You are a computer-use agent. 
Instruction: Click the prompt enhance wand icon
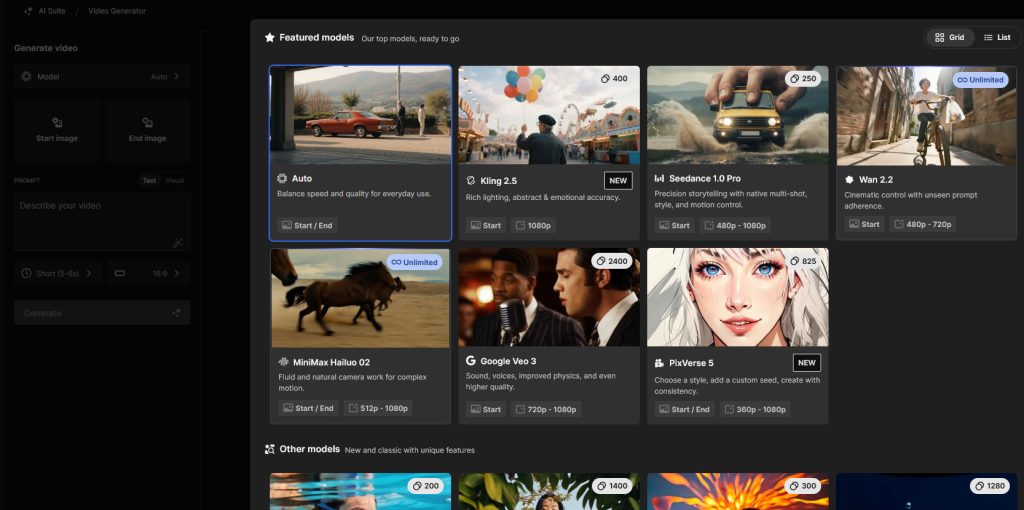point(177,243)
